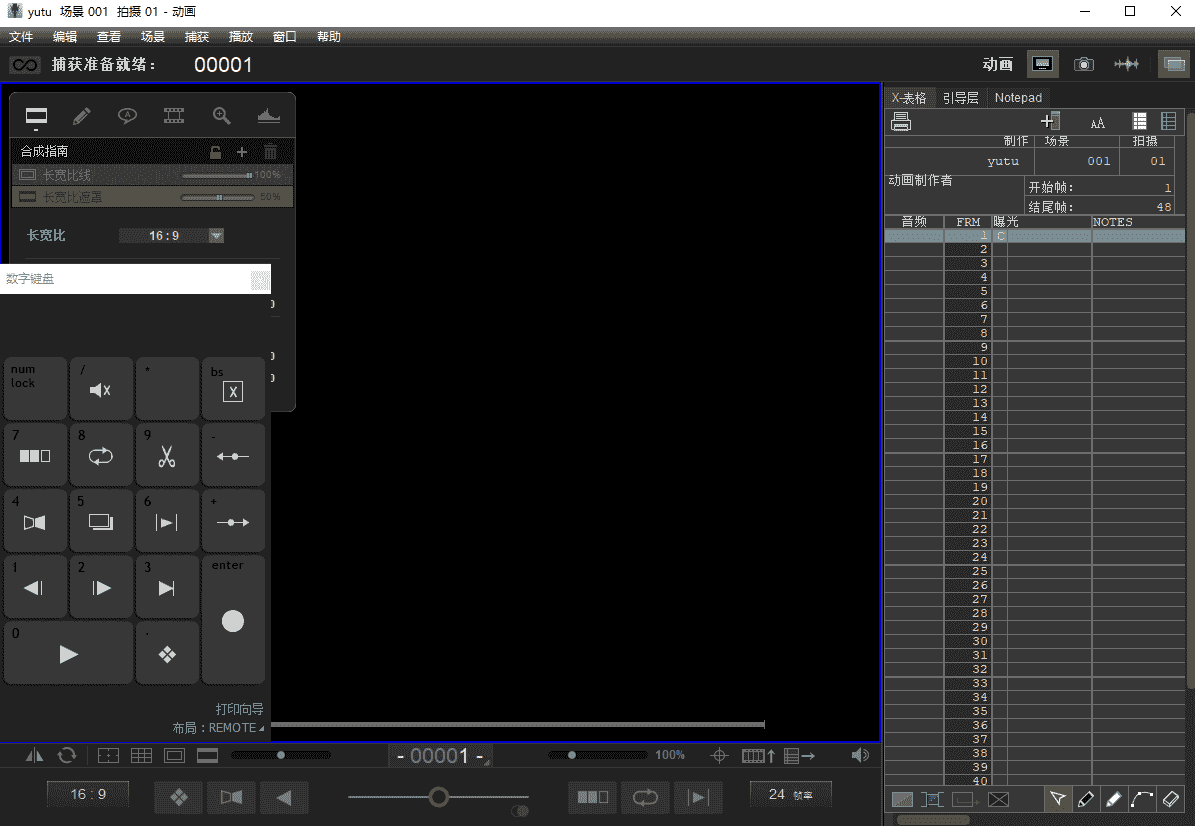Select the white pencil tool in the X-sheet footer
This screenshot has width=1195, height=826.
click(x=1113, y=799)
